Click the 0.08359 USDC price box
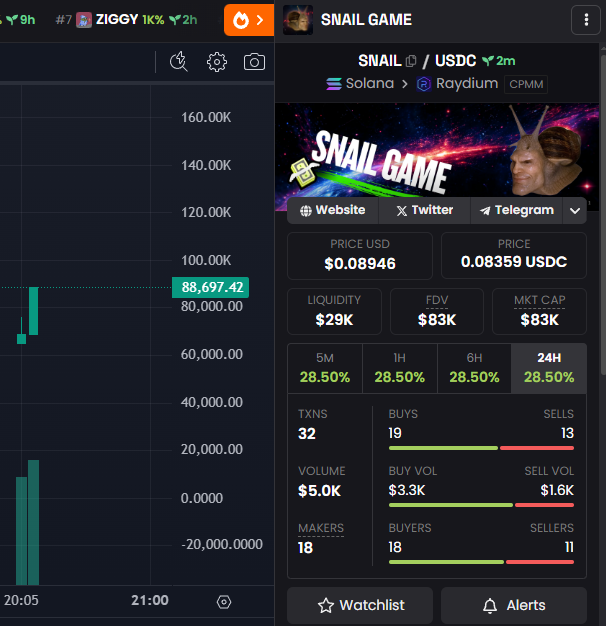This screenshot has height=626, width=606. pyautogui.click(x=514, y=256)
